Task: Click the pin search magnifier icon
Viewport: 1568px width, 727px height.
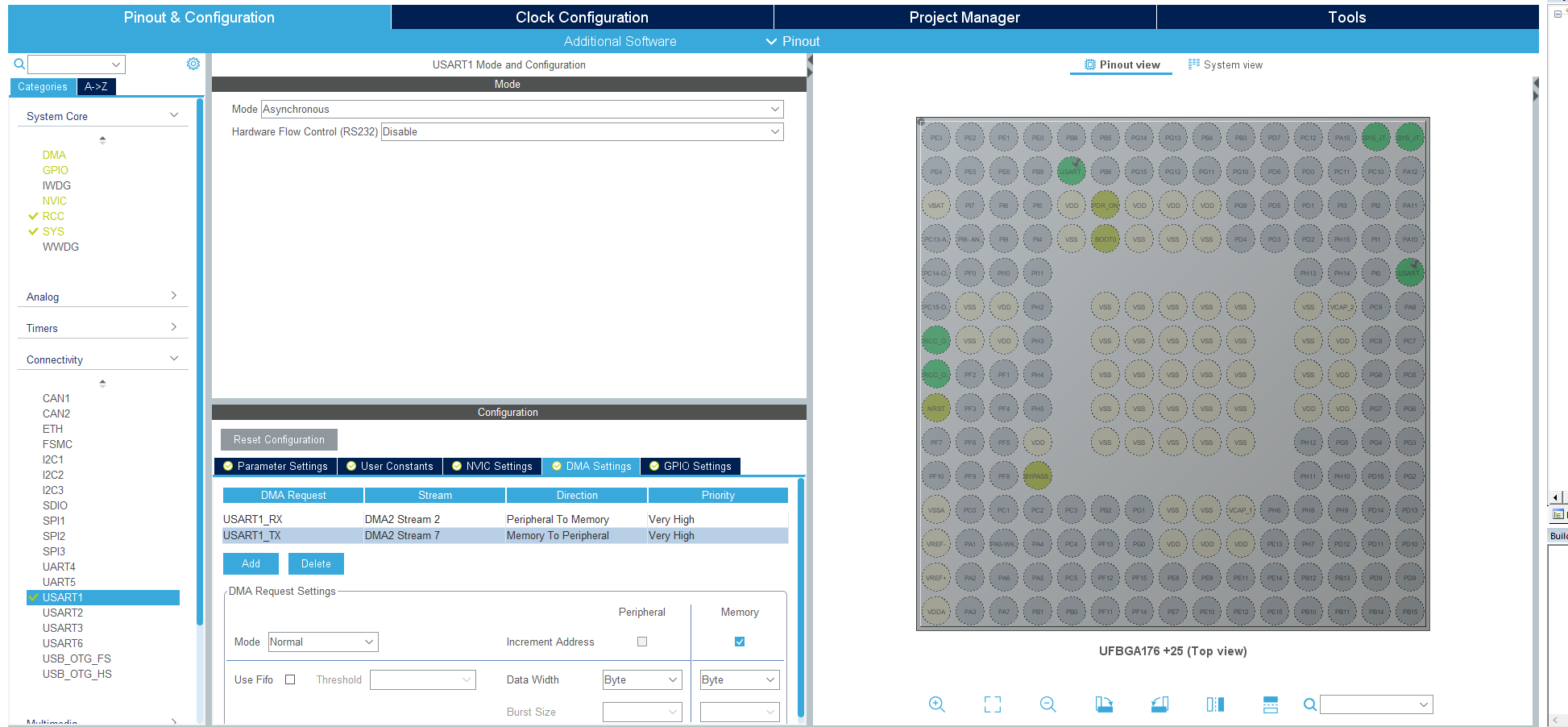Action: [x=1310, y=704]
